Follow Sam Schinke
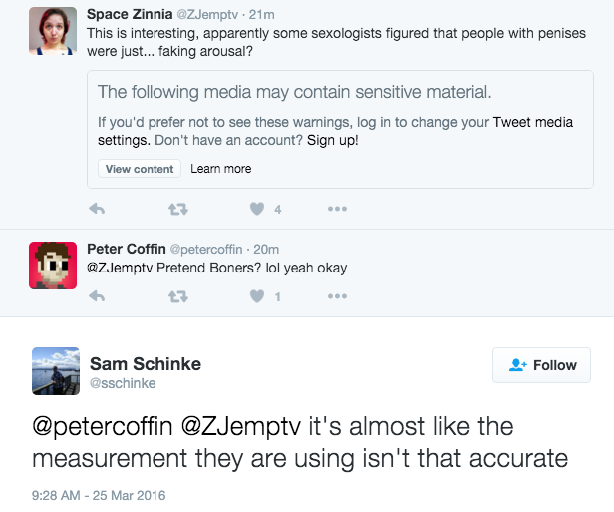The image size is (614, 512). pyautogui.click(x=541, y=365)
